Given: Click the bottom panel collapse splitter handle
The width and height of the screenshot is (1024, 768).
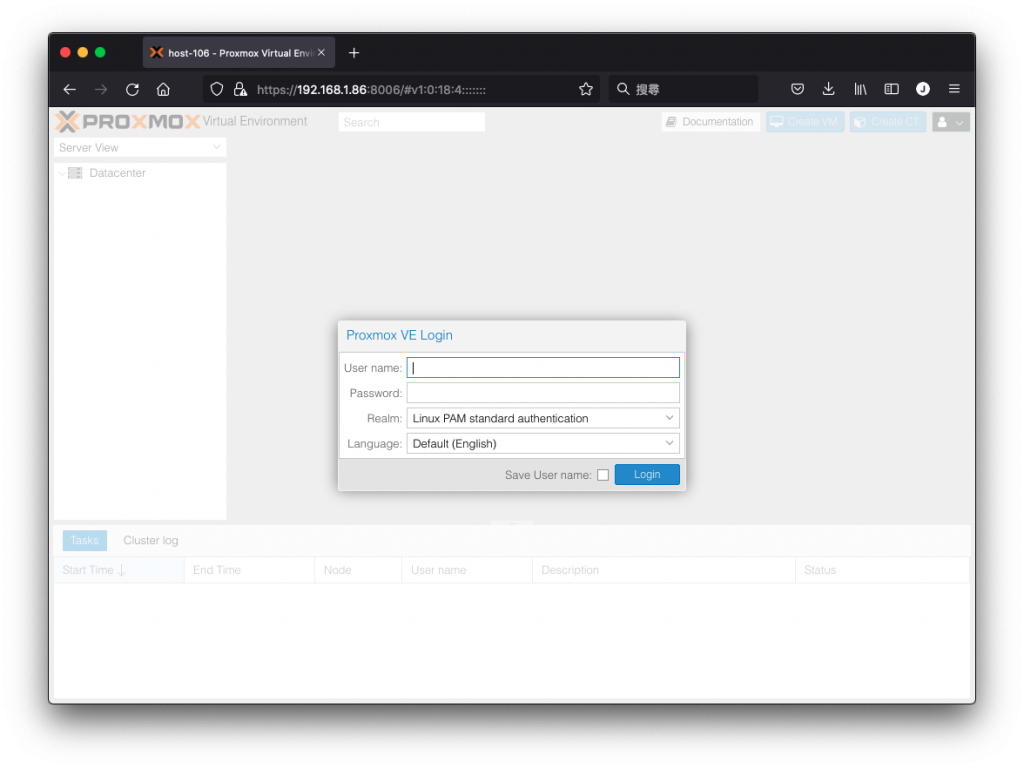Looking at the screenshot, I should tap(512, 523).
